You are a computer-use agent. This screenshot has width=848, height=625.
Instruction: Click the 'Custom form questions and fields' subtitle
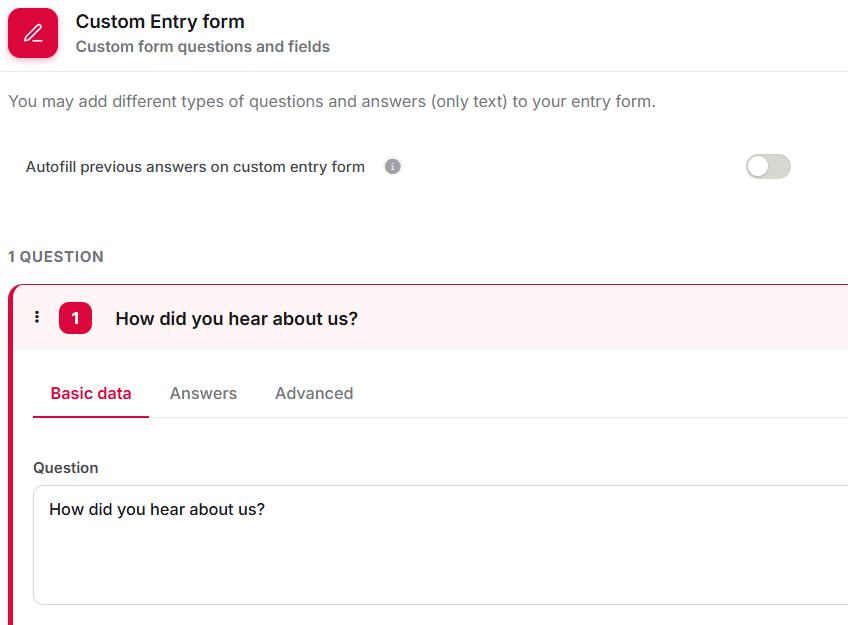coord(203,46)
